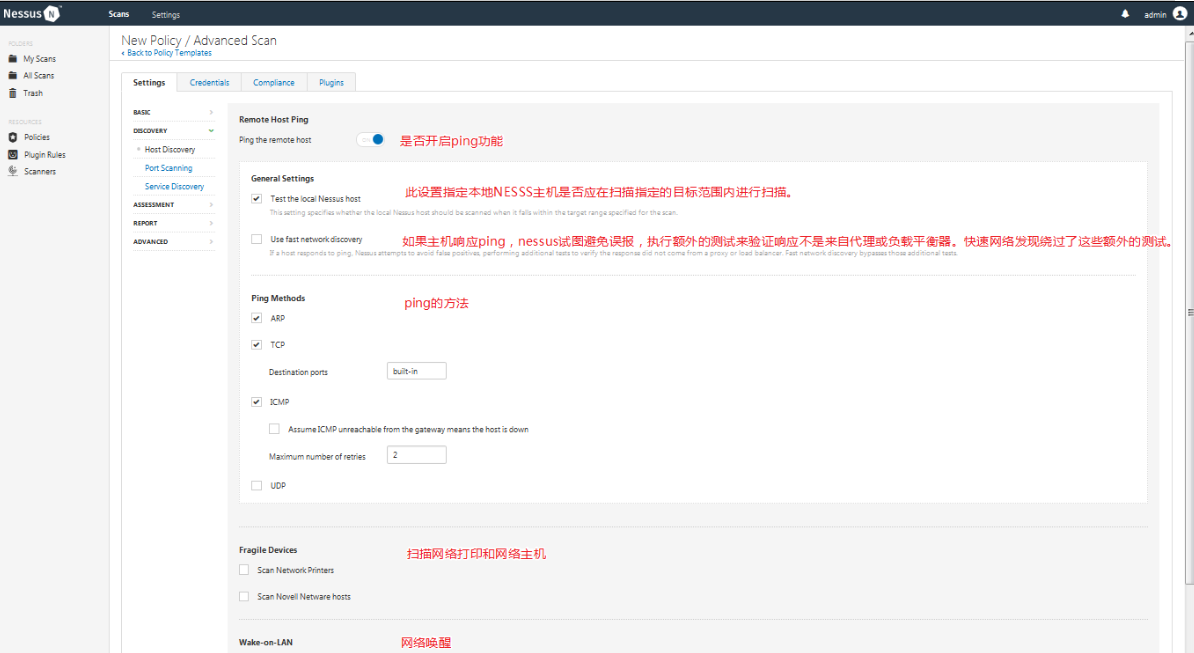Check Assume ICMP unreachable means host down

274,429
